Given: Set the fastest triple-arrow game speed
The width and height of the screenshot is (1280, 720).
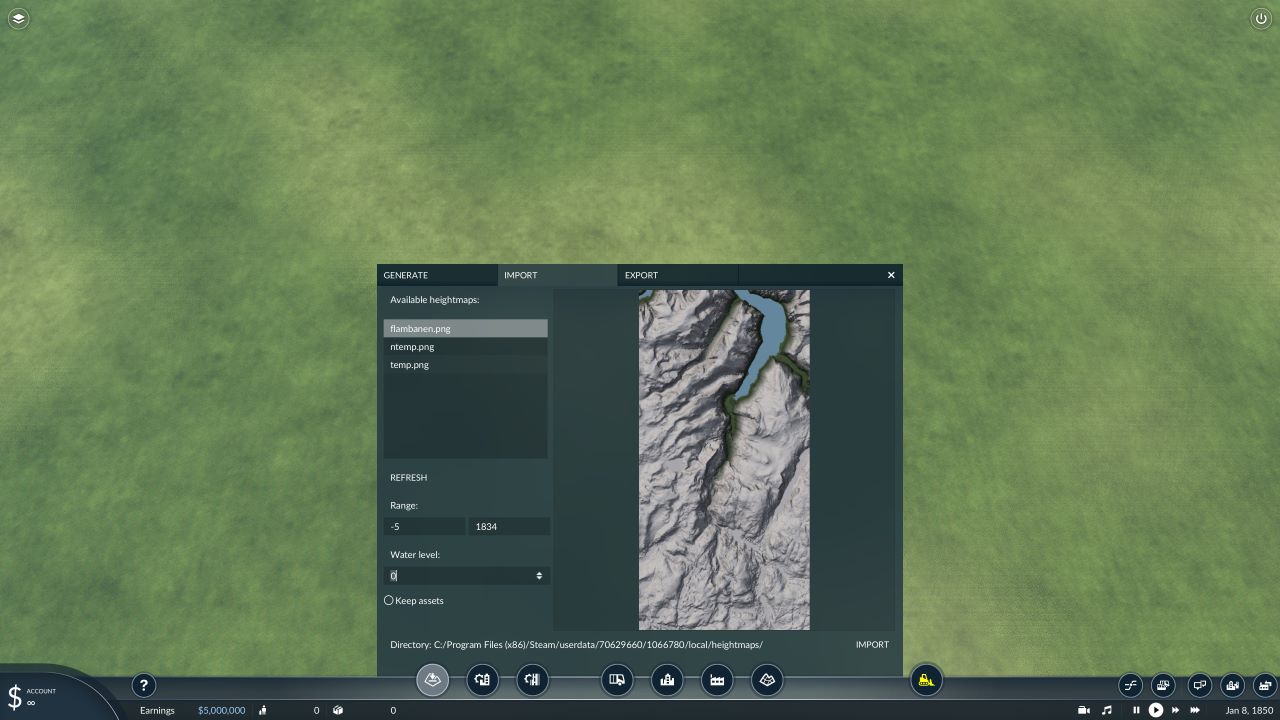Looking at the screenshot, I should coord(1194,710).
